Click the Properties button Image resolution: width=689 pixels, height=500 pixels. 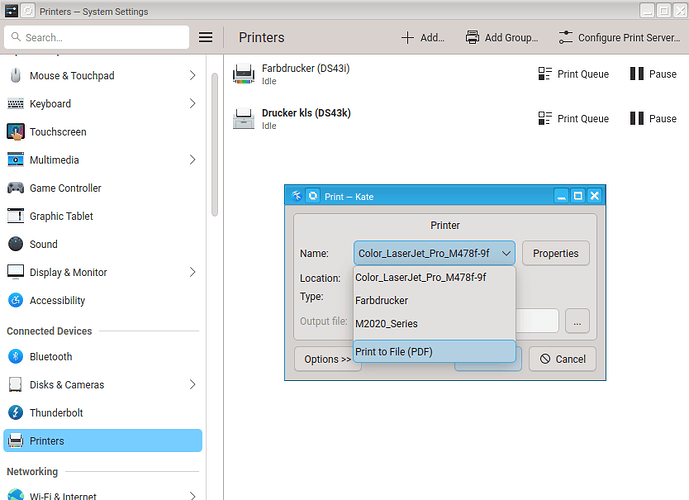pos(555,254)
